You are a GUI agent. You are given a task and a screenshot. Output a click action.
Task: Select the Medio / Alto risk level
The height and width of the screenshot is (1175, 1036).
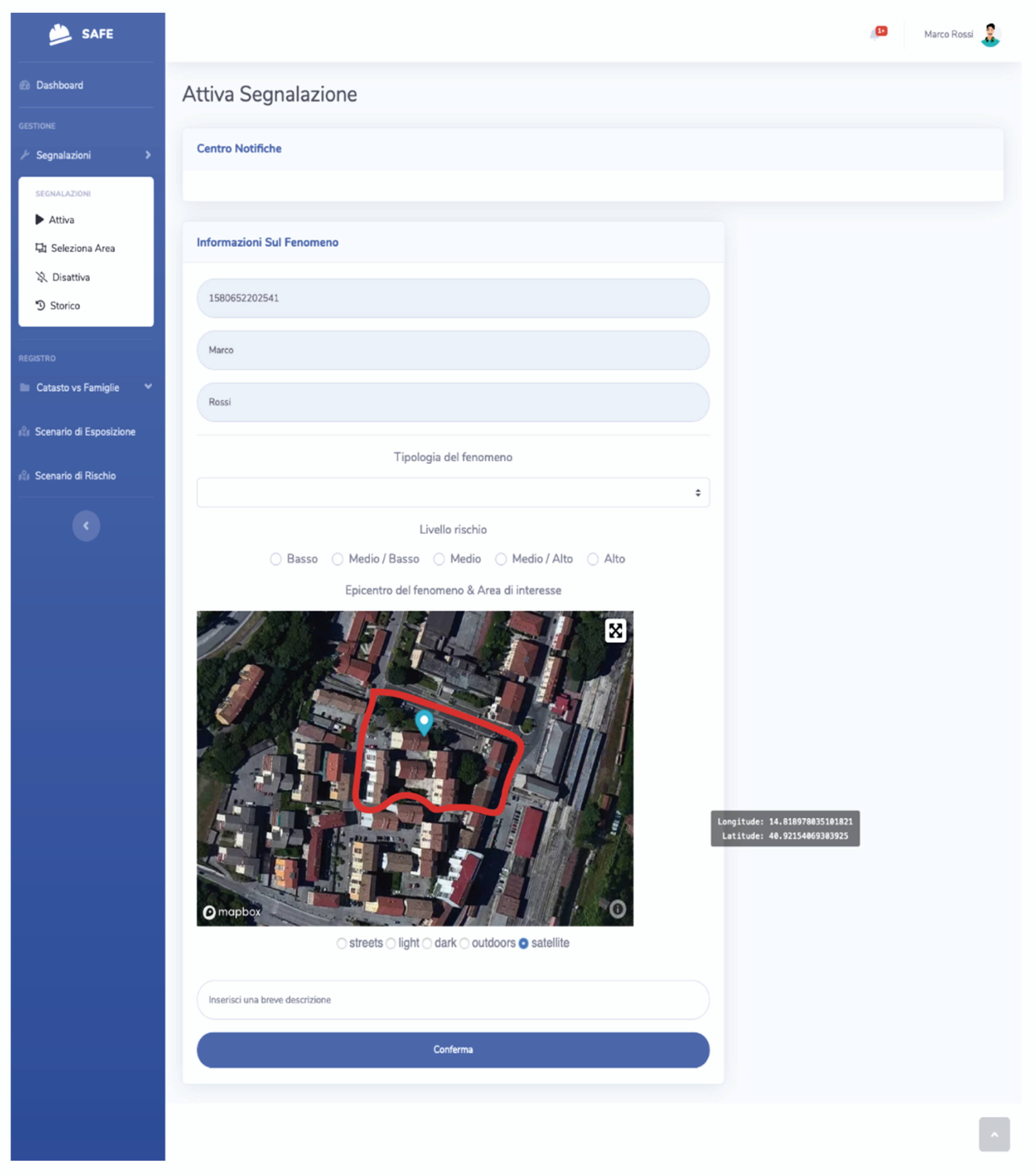[501, 559]
